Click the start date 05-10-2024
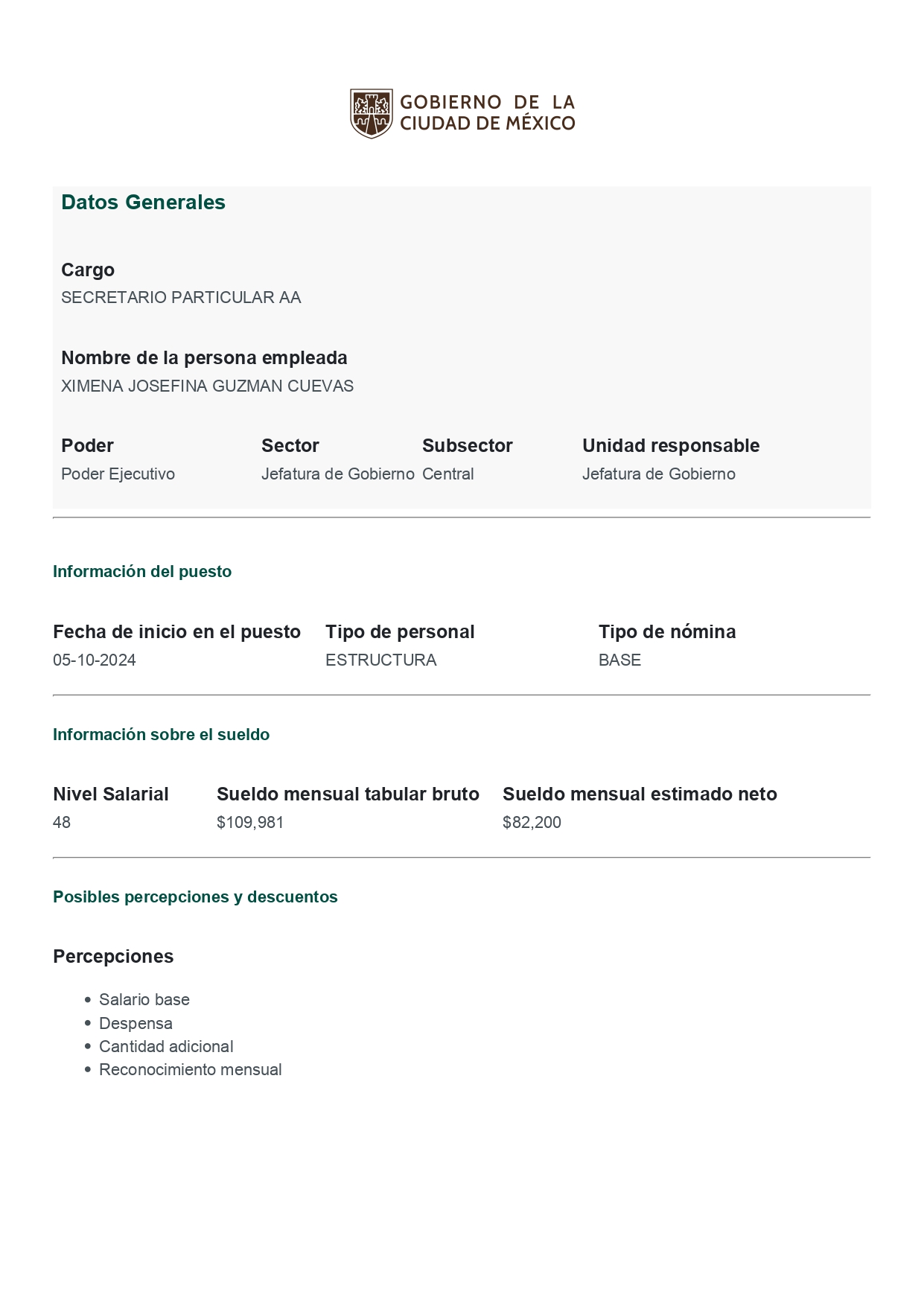The image size is (924, 1306). pyautogui.click(x=95, y=660)
